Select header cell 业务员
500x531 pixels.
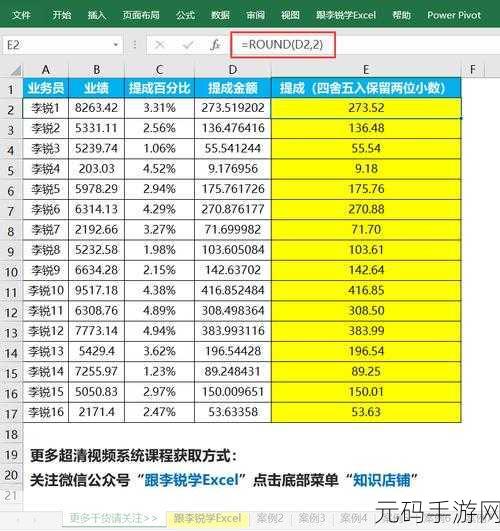(x=46, y=88)
